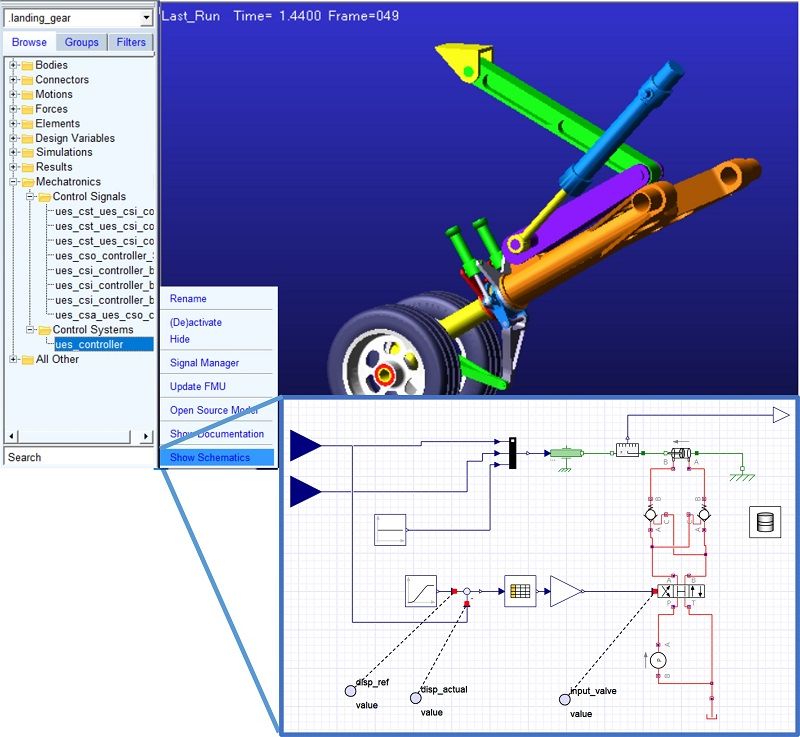Click the hydraulic pump circle symbol

click(658, 660)
